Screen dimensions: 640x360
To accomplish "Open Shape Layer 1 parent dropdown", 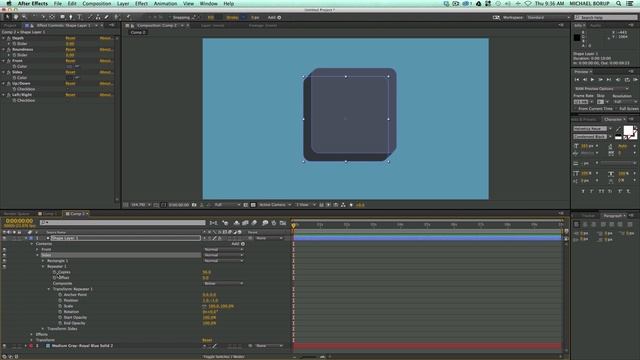I will [269, 238].
